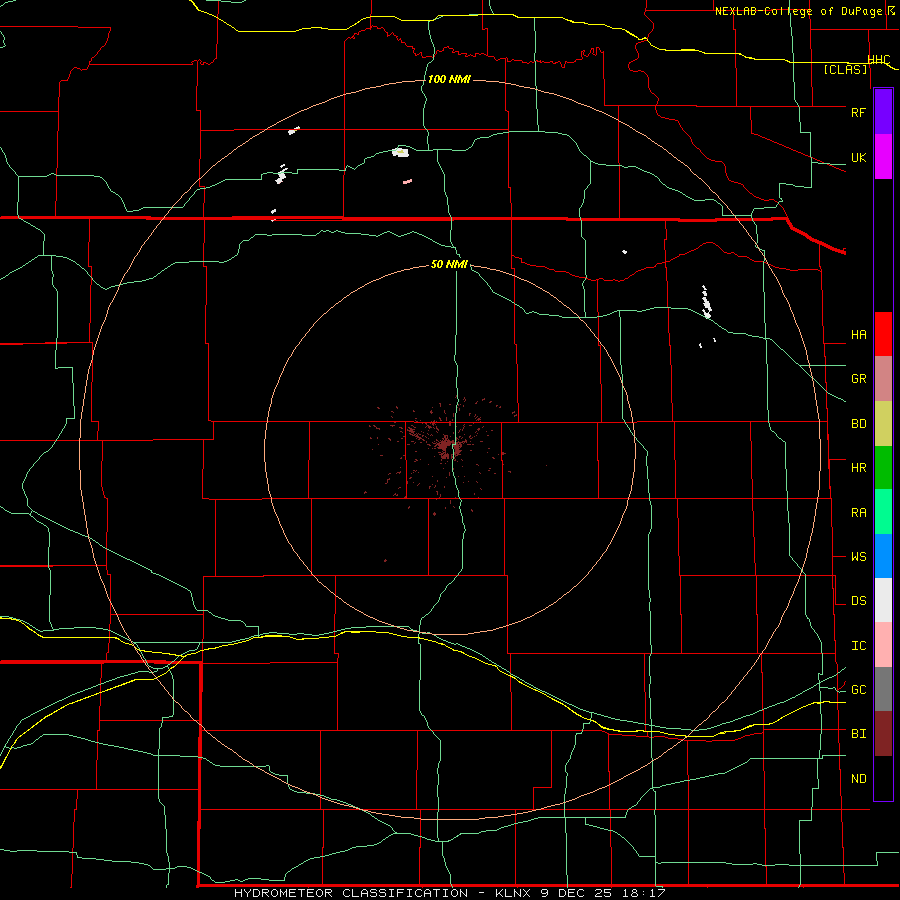Click the "ND" legend label
The height and width of the screenshot is (900, 900).
(x=858, y=779)
